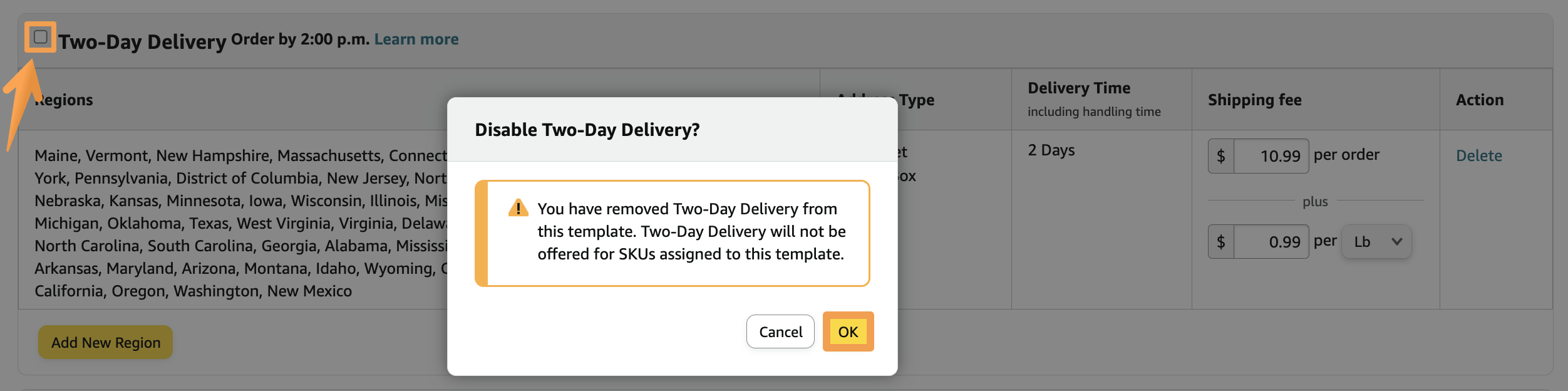This screenshot has width=1568, height=391.
Task: Click the Action column header
Action: tap(1479, 99)
